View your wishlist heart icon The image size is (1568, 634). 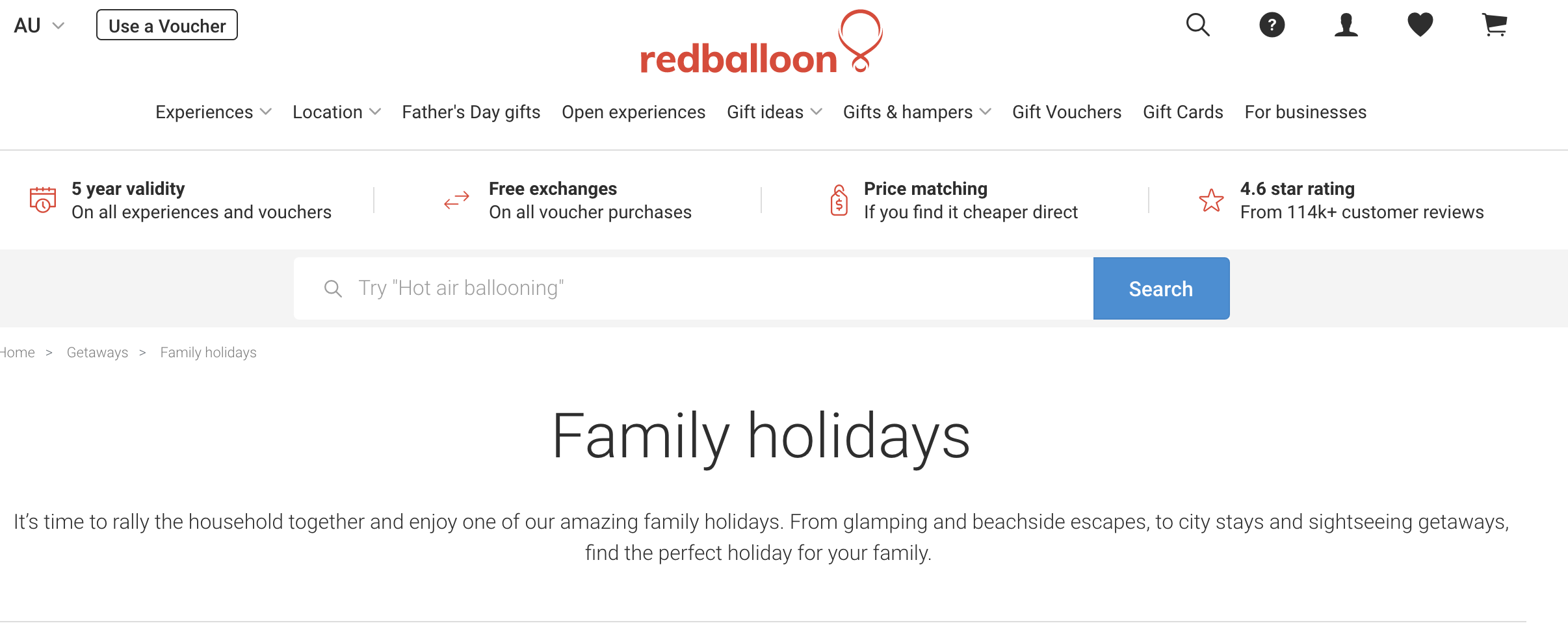1421,25
